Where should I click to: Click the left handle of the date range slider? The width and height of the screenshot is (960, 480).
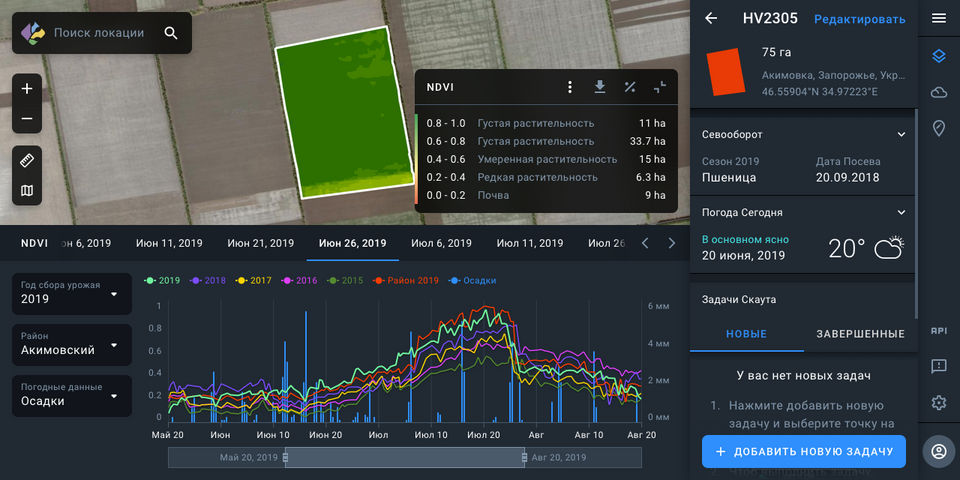(x=286, y=457)
